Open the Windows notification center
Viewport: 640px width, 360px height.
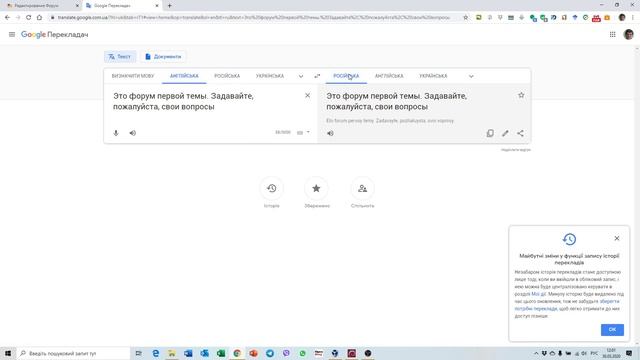coord(629,353)
